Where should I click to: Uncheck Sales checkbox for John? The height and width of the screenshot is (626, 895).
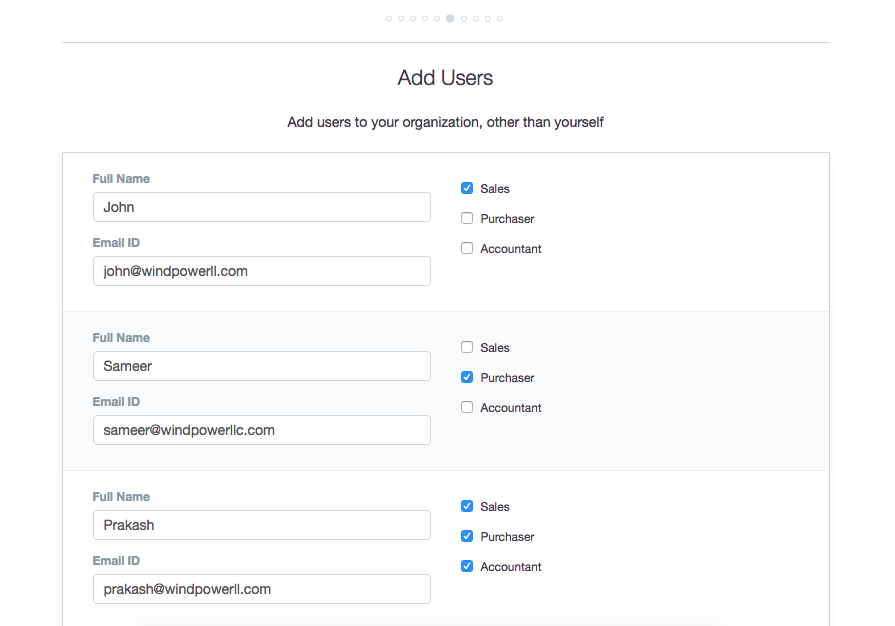point(467,188)
